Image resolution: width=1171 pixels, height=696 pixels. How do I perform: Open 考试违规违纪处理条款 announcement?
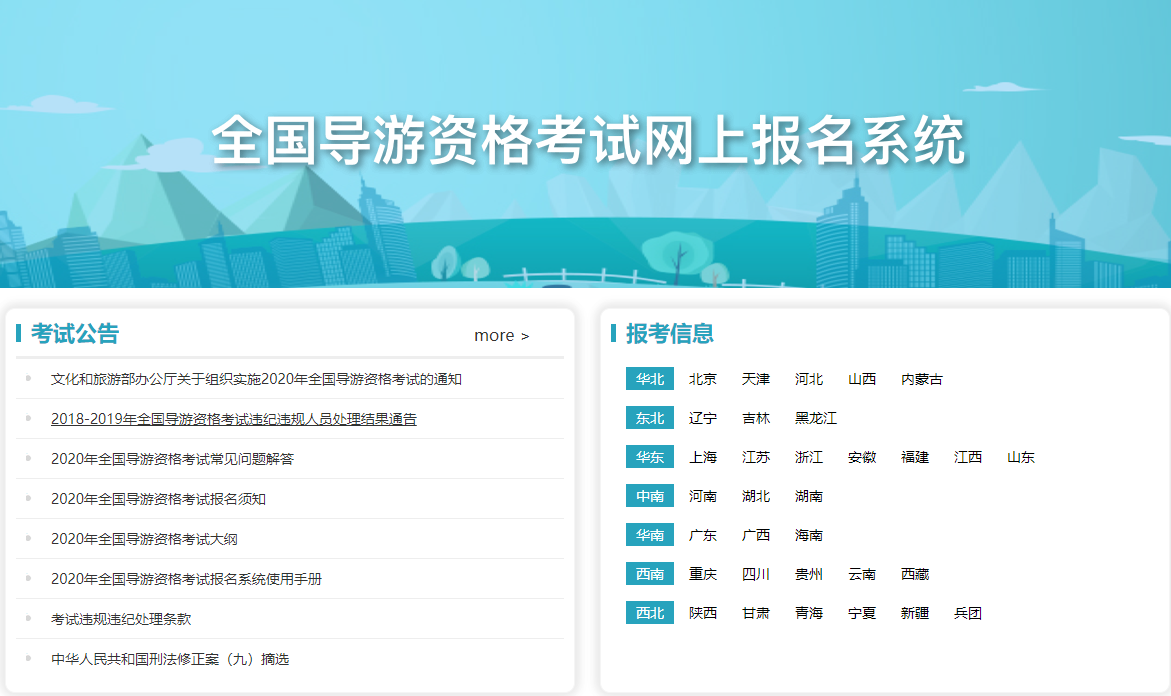pos(121,619)
